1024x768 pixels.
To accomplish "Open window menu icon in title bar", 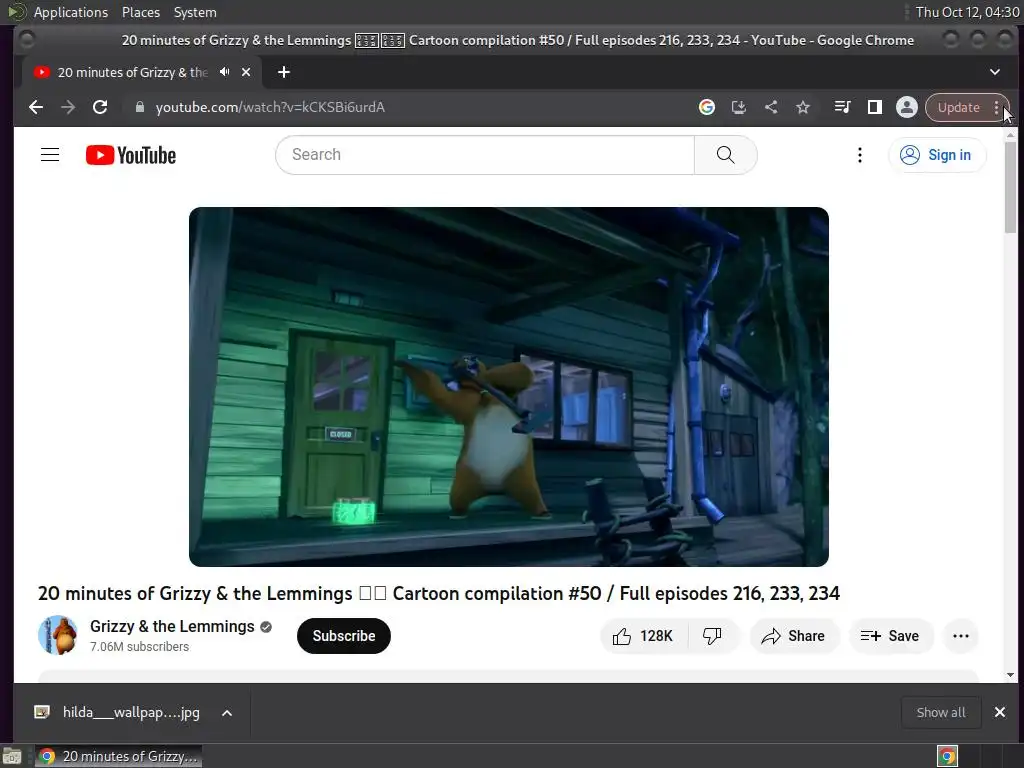I will point(26,40).
